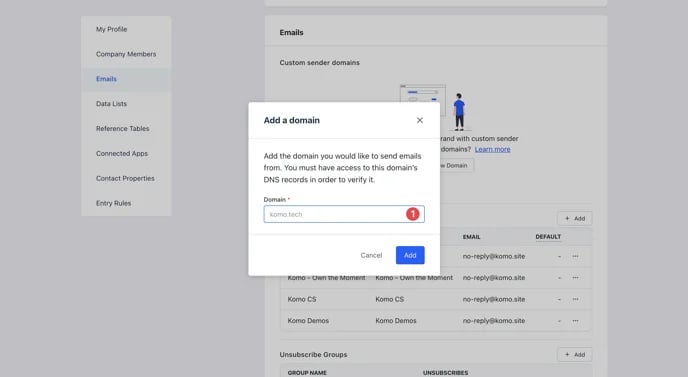This screenshot has height=377, width=688.
Task: Open Reference Tables section
Action: click(x=122, y=129)
